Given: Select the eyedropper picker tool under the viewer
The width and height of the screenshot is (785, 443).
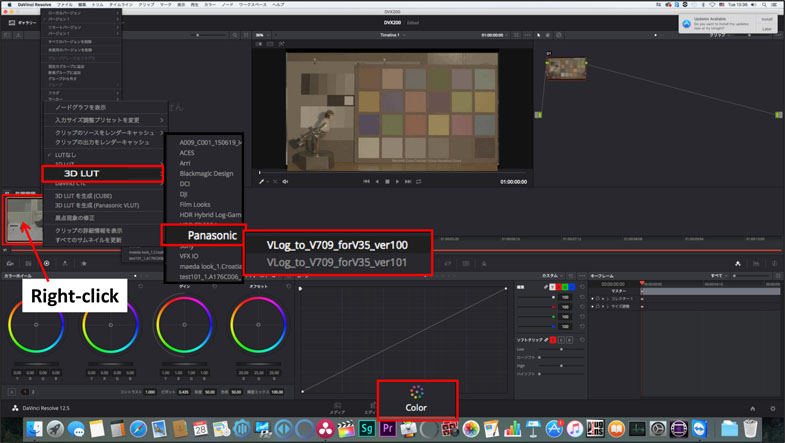Looking at the screenshot, I should [x=261, y=182].
